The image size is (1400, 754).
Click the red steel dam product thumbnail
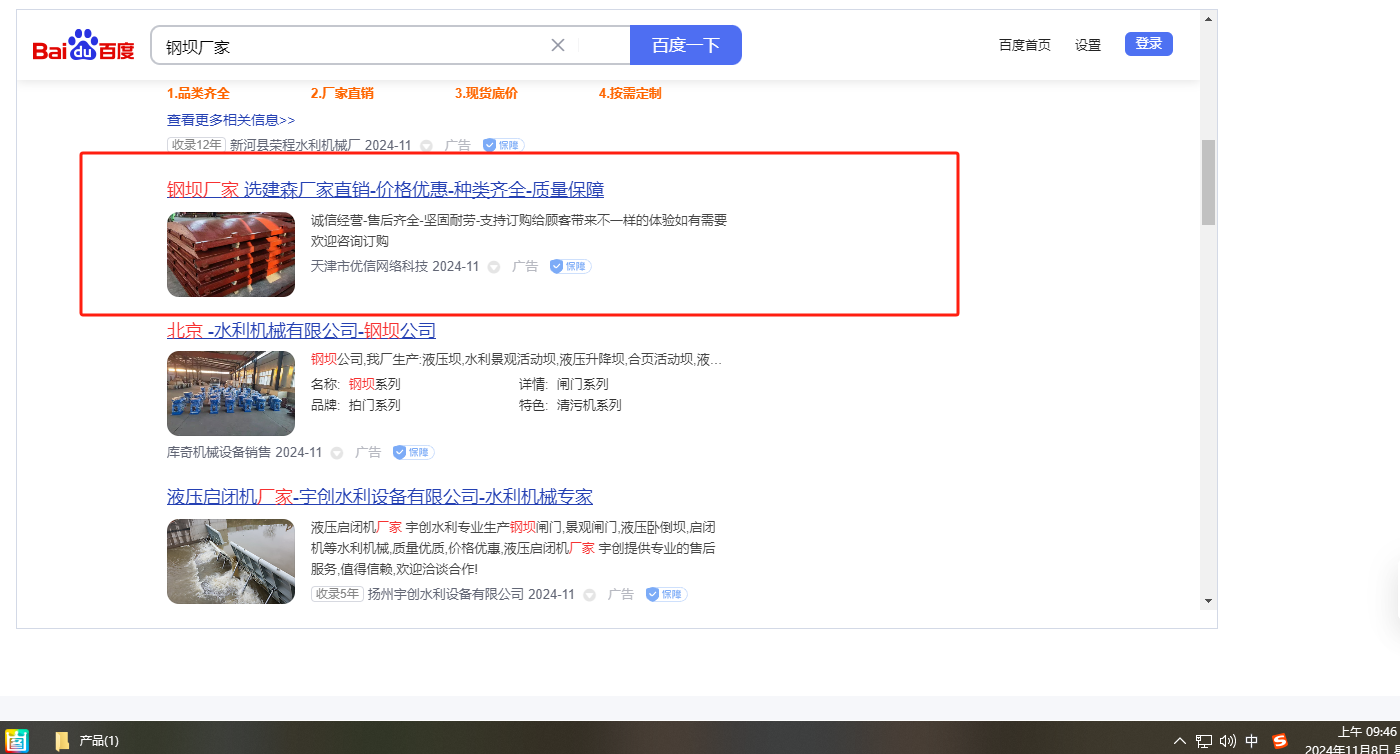231,254
